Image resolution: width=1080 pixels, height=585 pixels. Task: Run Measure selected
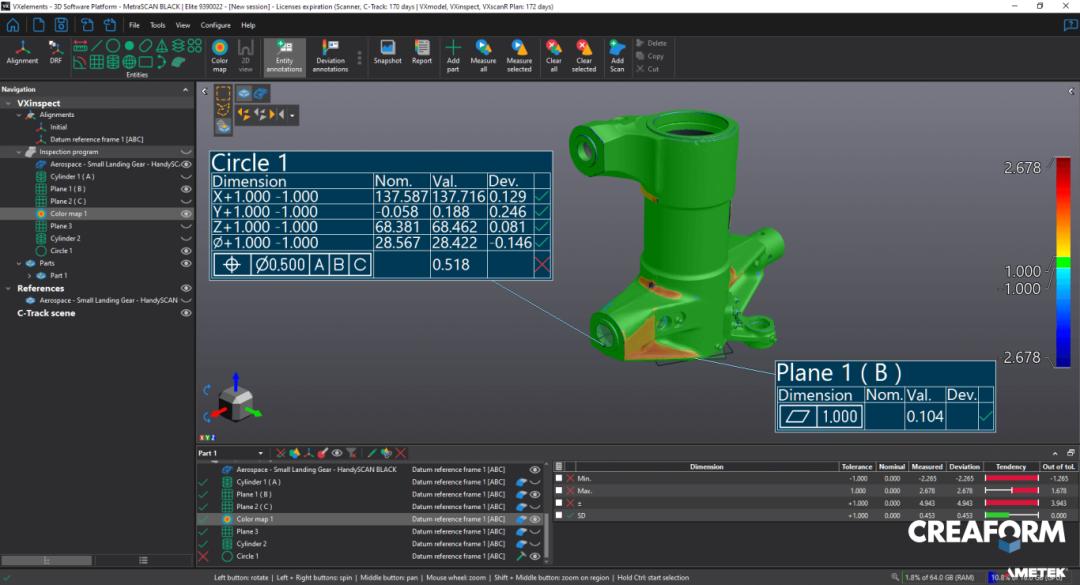tap(519, 56)
